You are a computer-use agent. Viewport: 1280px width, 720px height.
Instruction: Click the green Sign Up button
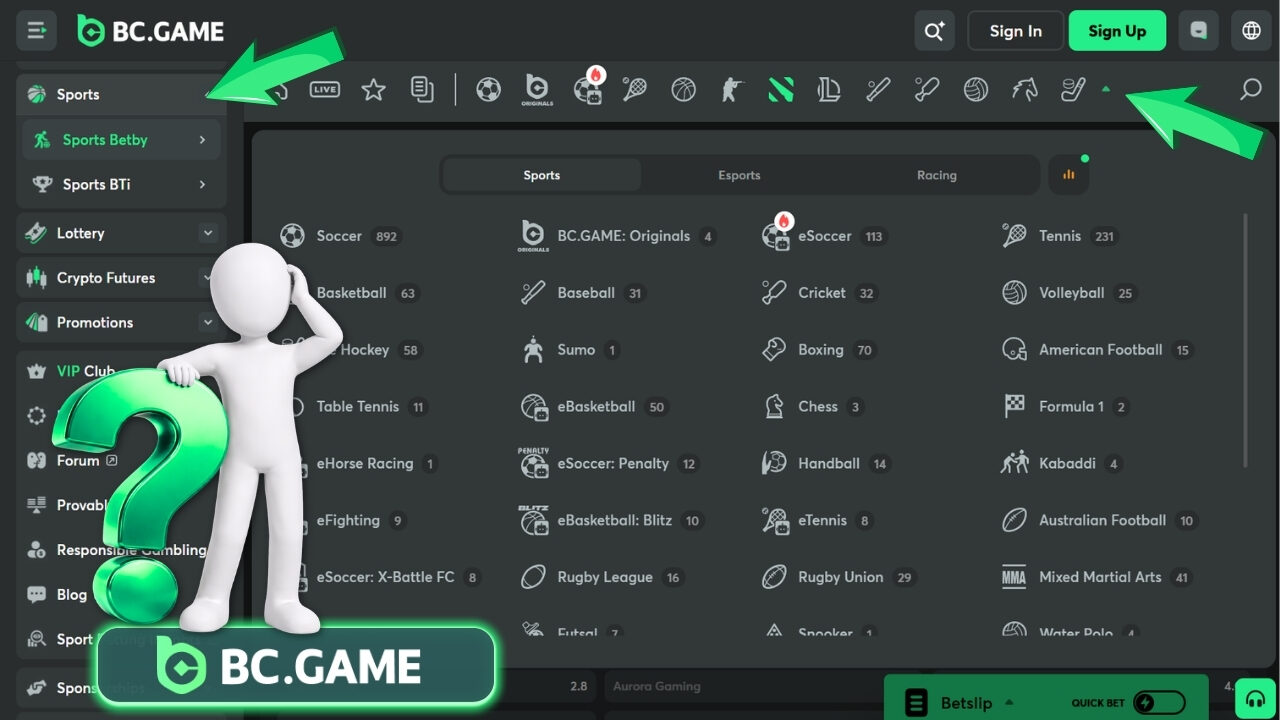tap(1117, 31)
